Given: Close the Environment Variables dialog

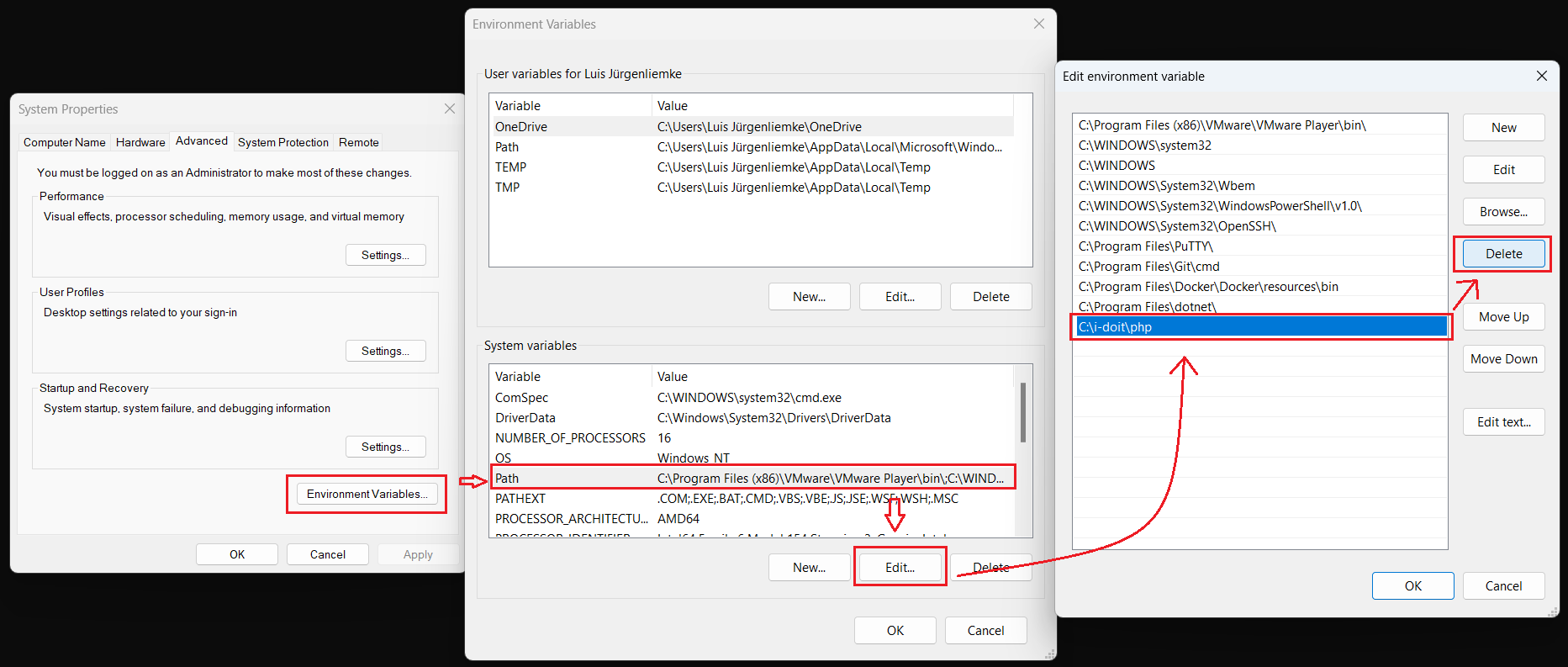Looking at the screenshot, I should tap(1039, 24).
